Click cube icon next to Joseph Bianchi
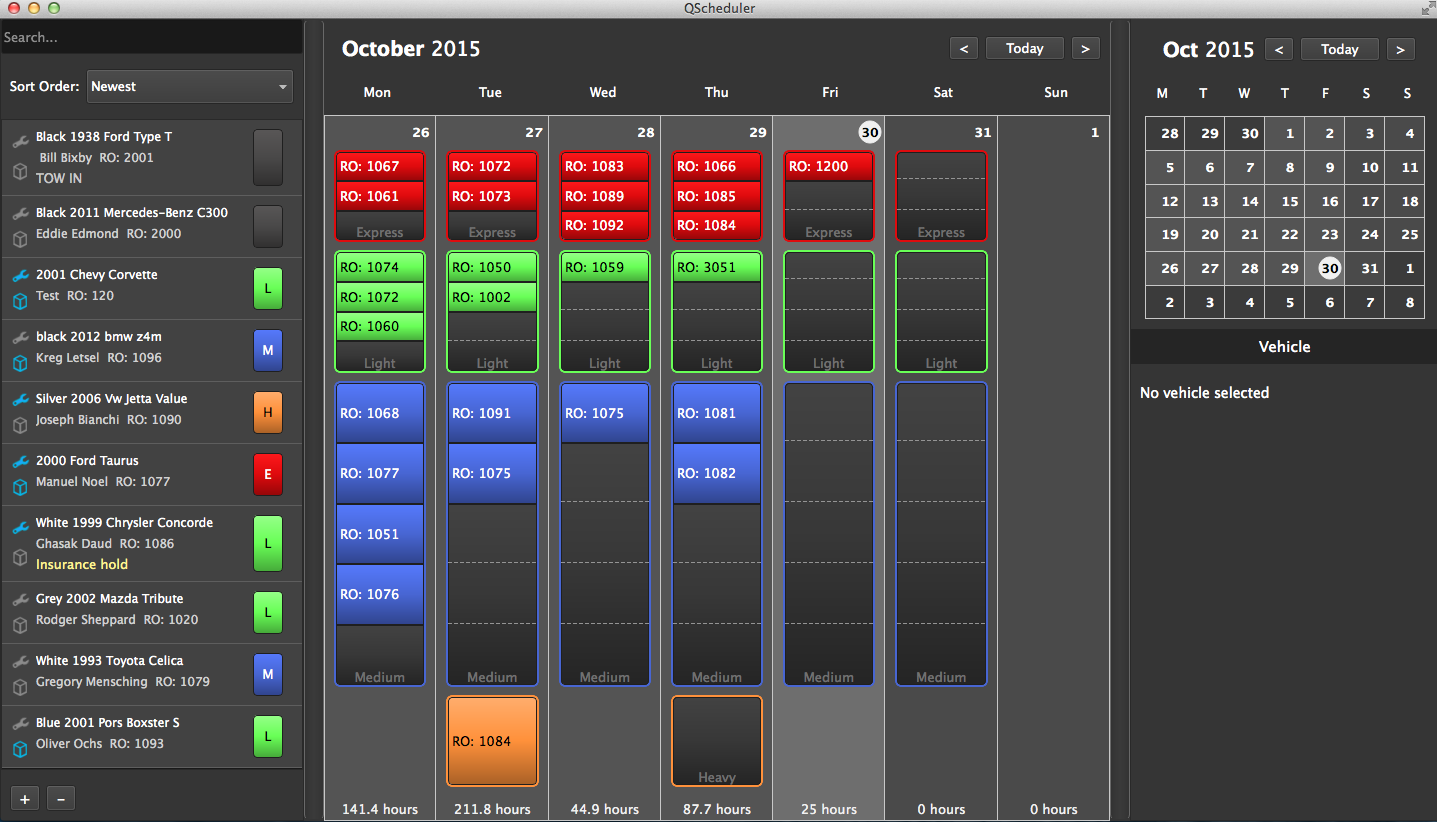Image resolution: width=1437 pixels, height=822 pixels. [x=19, y=423]
